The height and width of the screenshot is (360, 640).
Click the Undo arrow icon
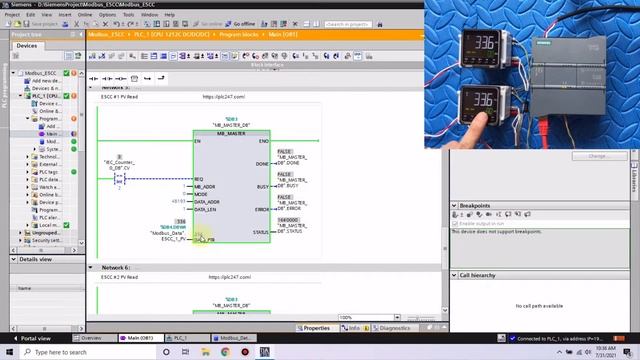pos(117,24)
